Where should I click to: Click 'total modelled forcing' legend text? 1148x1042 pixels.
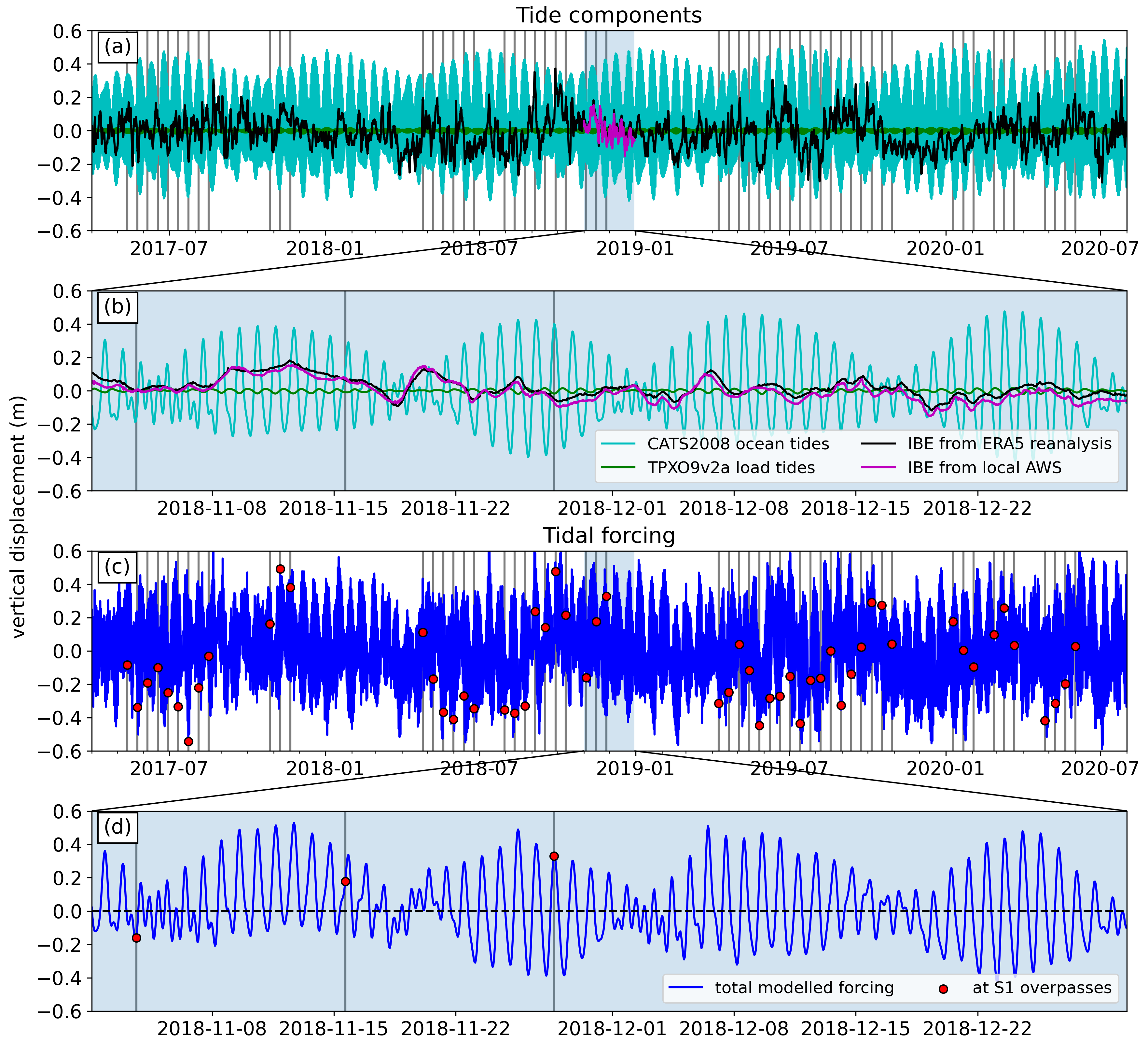click(x=804, y=987)
